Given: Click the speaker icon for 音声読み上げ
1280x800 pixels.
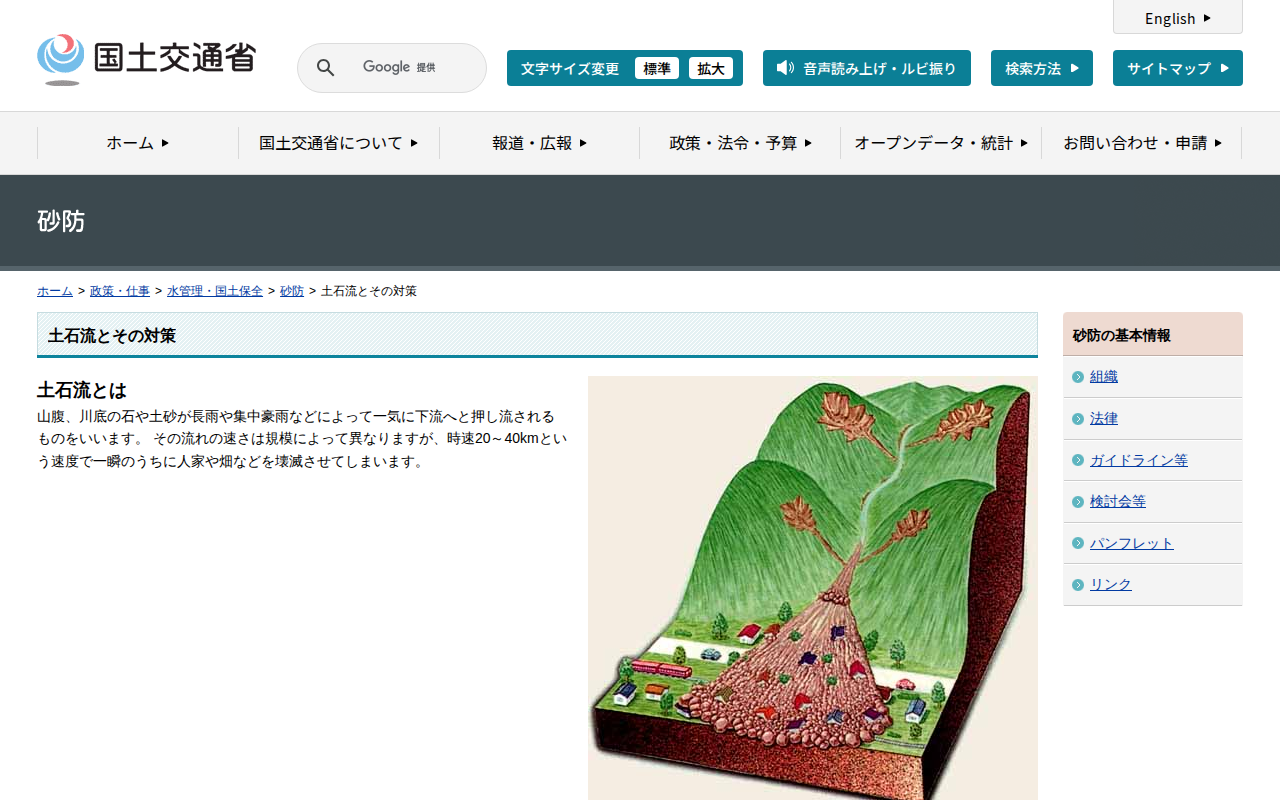Looking at the screenshot, I should point(785,68).
